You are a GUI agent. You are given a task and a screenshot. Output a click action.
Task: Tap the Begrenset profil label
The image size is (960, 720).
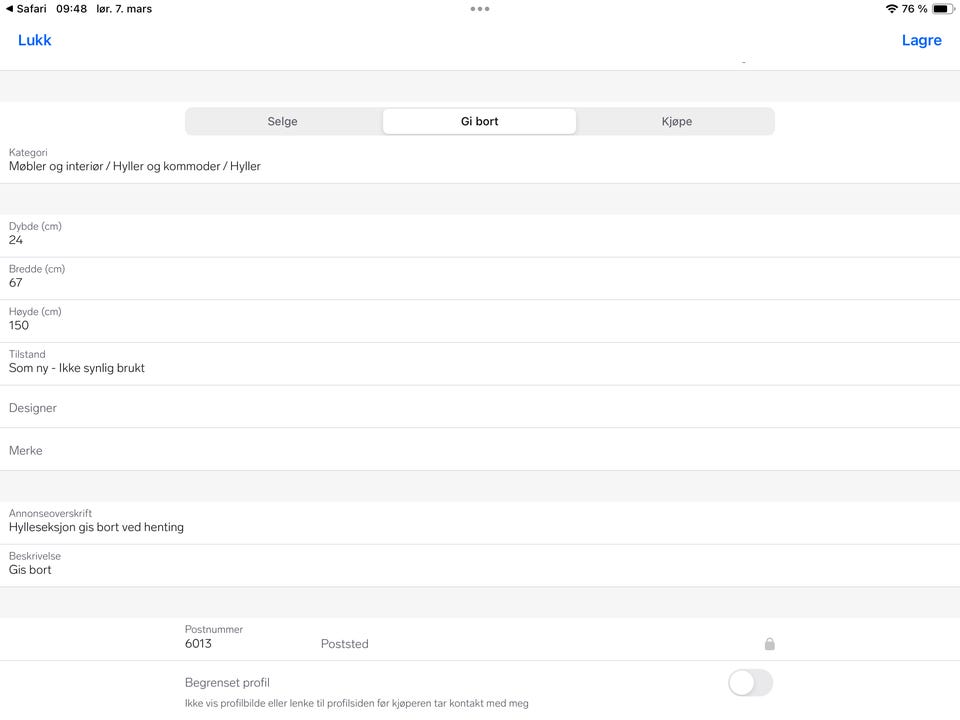(x=227, y=683)
